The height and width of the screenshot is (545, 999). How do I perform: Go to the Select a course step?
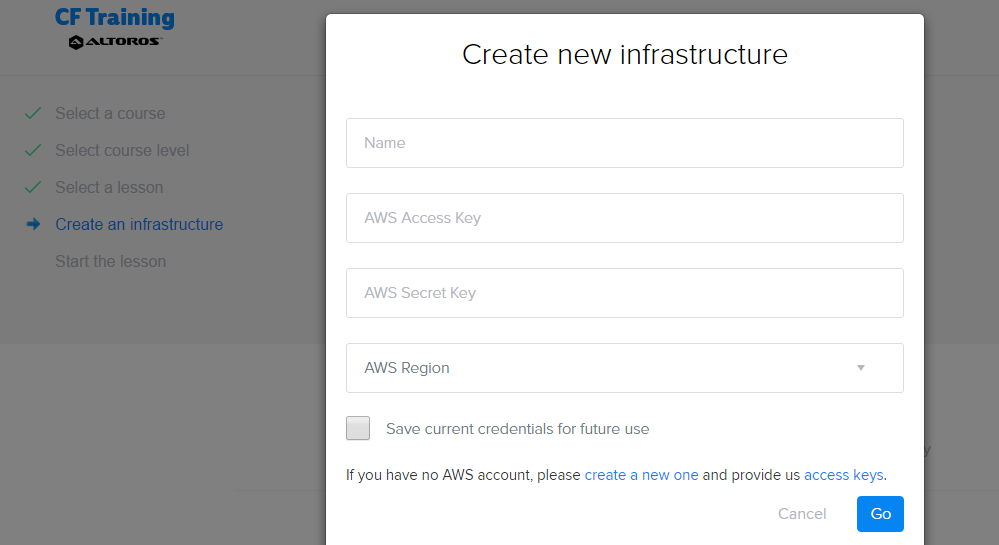coord(110,113)
